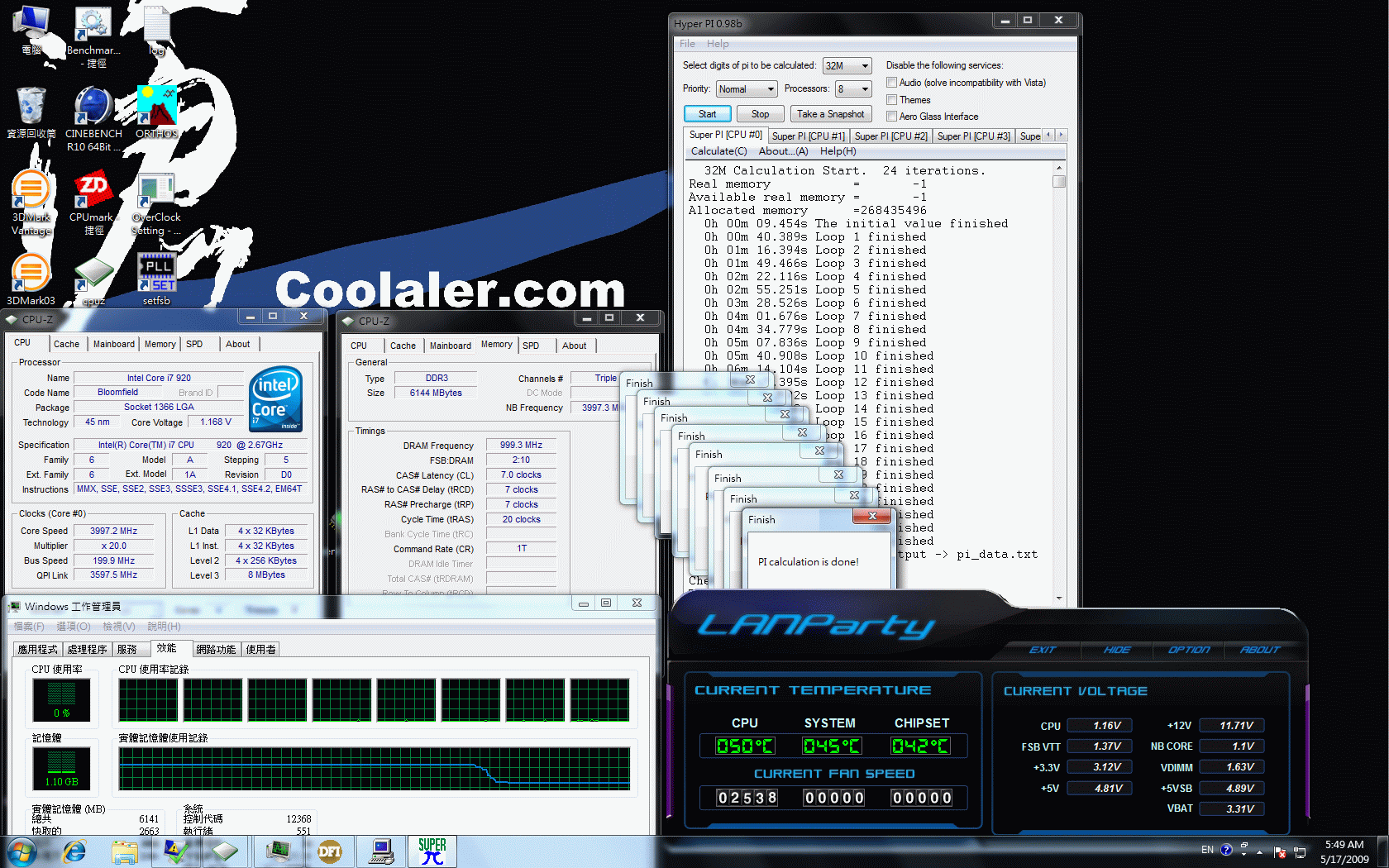
Task: Click the EN language indicator in tray
Action: [x=1207, y=850]
